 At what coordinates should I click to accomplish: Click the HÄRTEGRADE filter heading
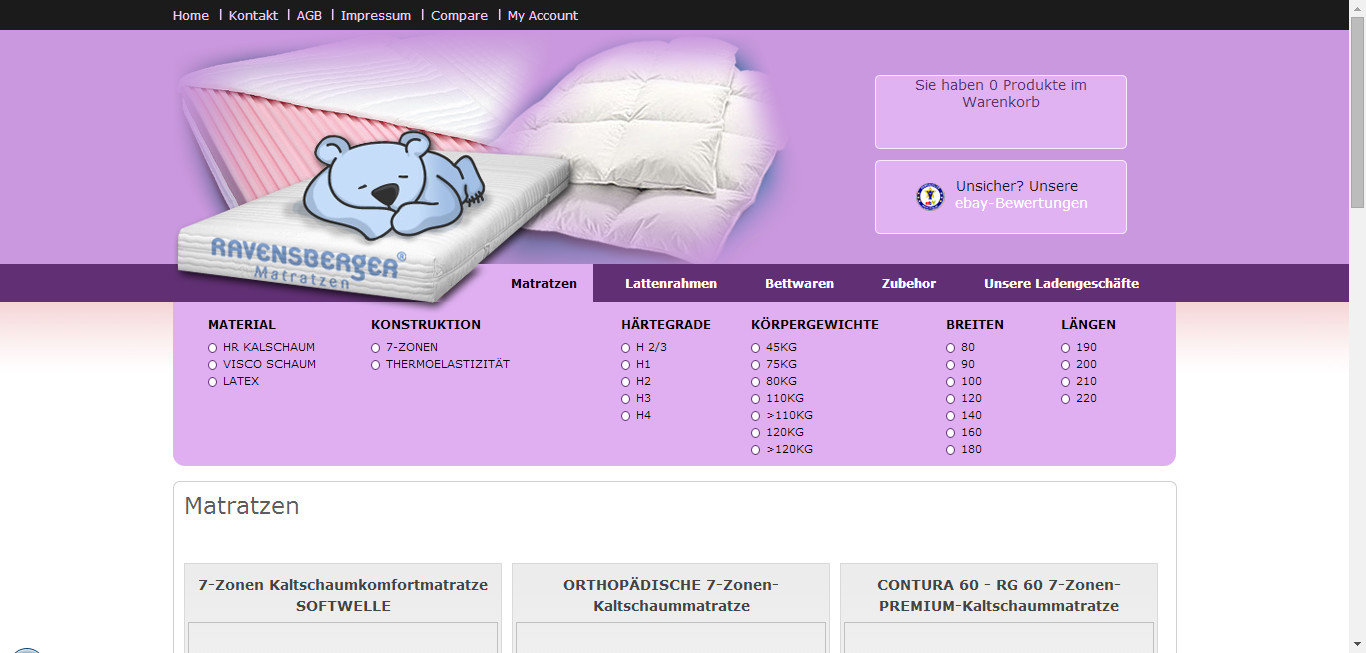(x=666, y=324)
